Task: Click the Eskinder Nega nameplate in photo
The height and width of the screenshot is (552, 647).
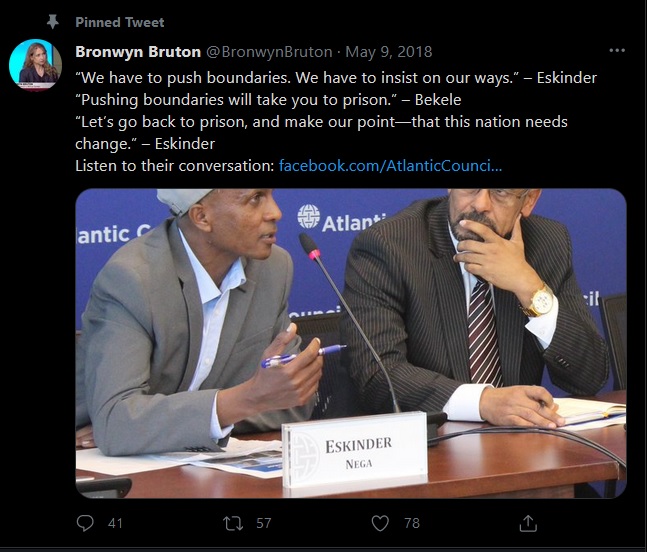Action: pyautogui.click(x=353, y=450)
